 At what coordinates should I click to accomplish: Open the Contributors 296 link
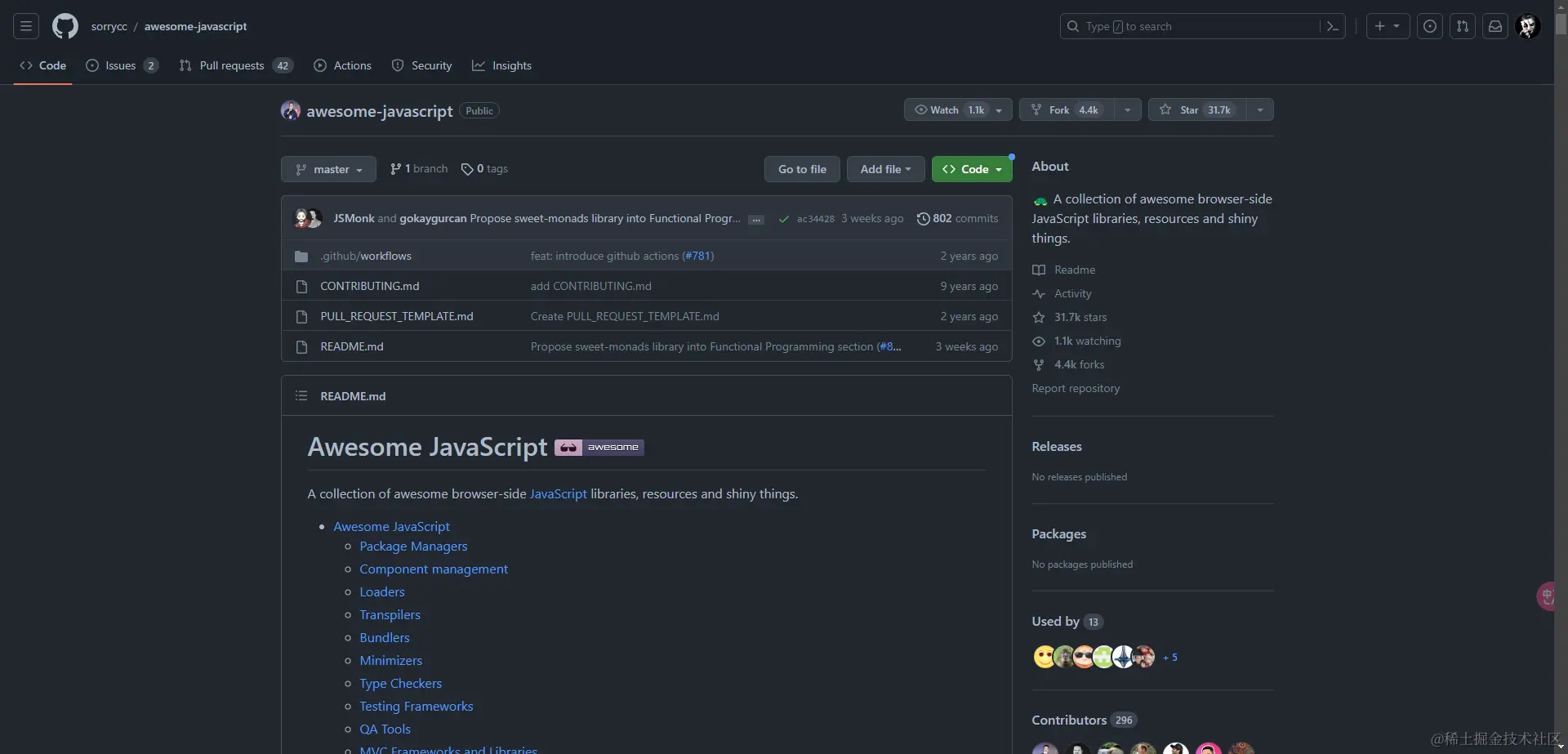[1085, 720]
